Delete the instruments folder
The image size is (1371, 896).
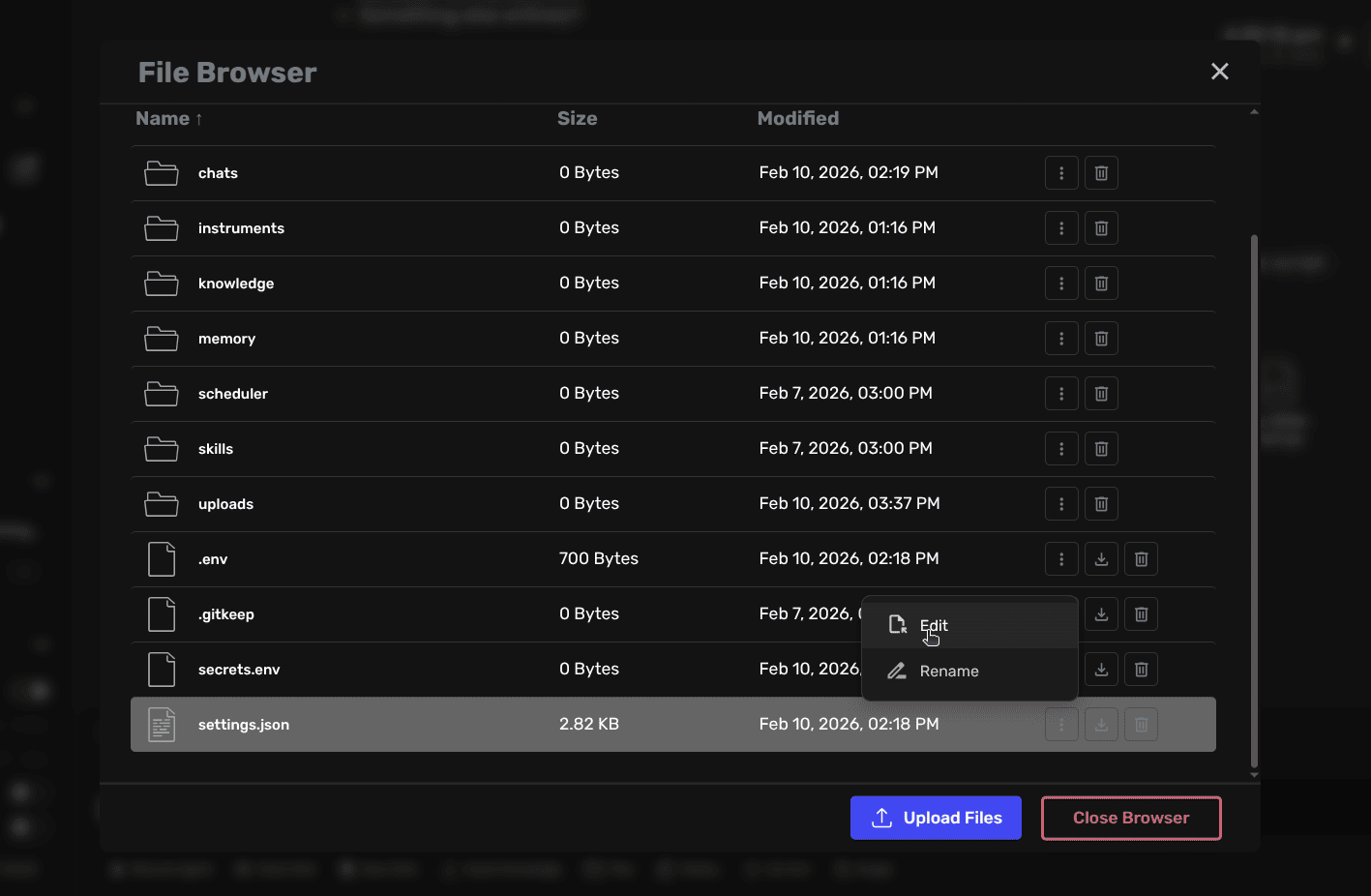(1101, 228)
